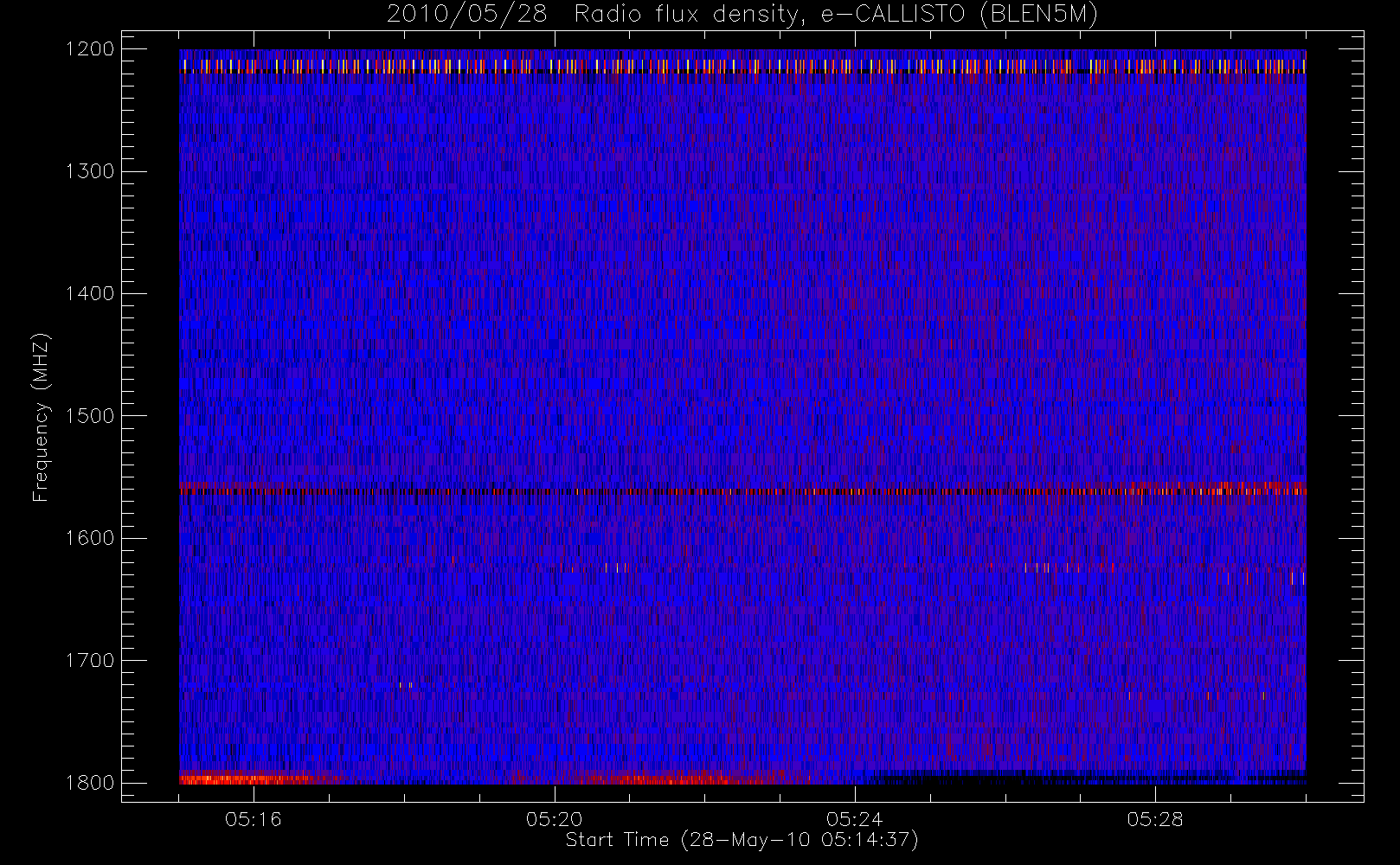The height and width of the screenshot is (865, 1400).
Task: Click the plot title with e-CALLISTO (BLEN5M)
Action: click(742, 15)
